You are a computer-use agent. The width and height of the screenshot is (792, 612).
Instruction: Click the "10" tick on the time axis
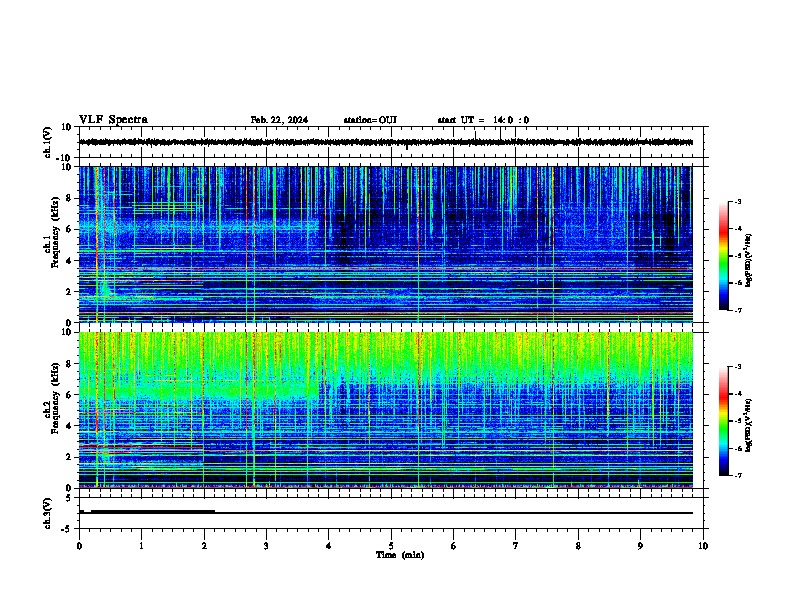click(x=703, y=546)
